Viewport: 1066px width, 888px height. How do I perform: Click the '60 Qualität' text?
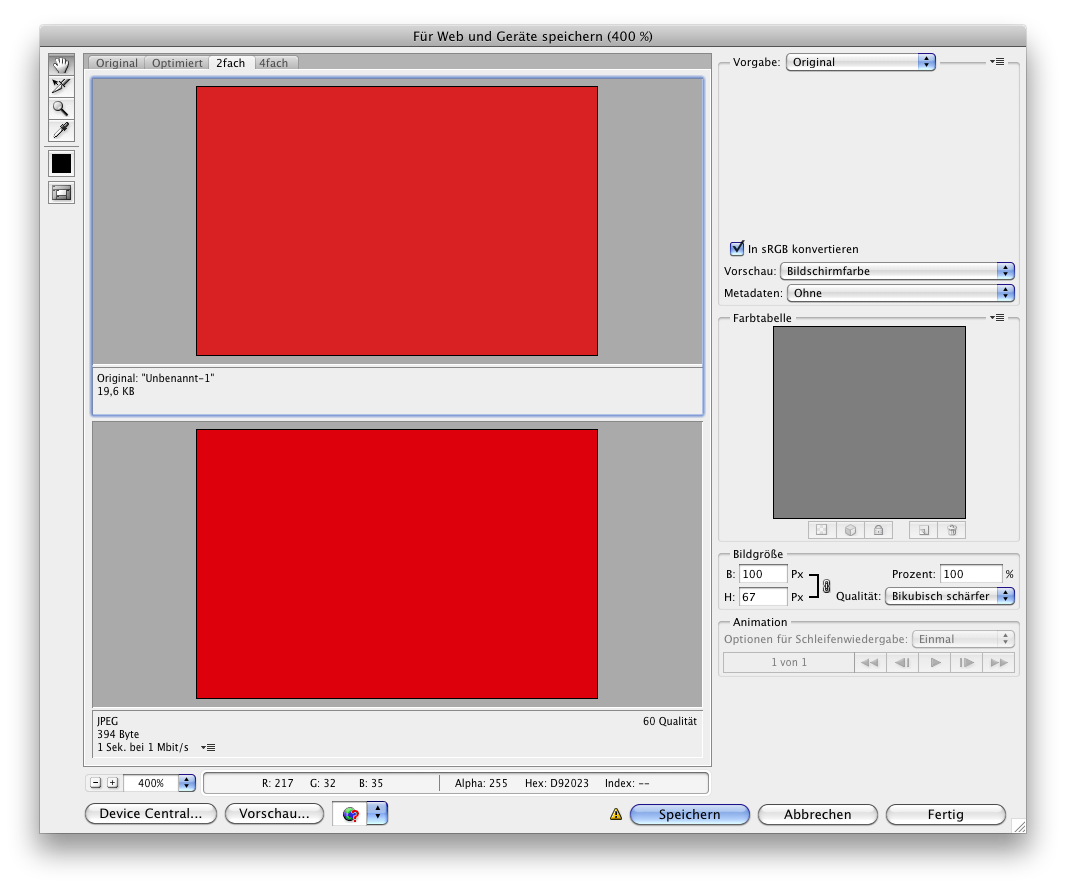[x=670, y=721]
